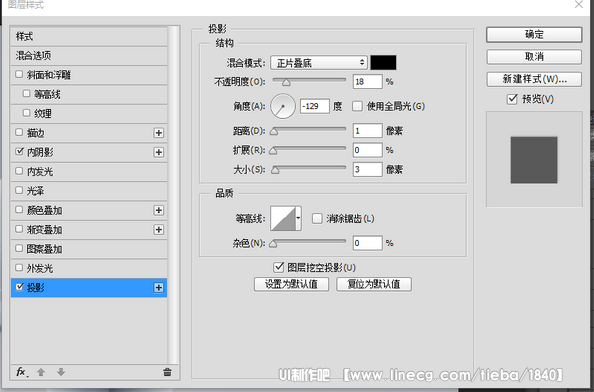Close the 图层样式 dialog

click(579, 5)
